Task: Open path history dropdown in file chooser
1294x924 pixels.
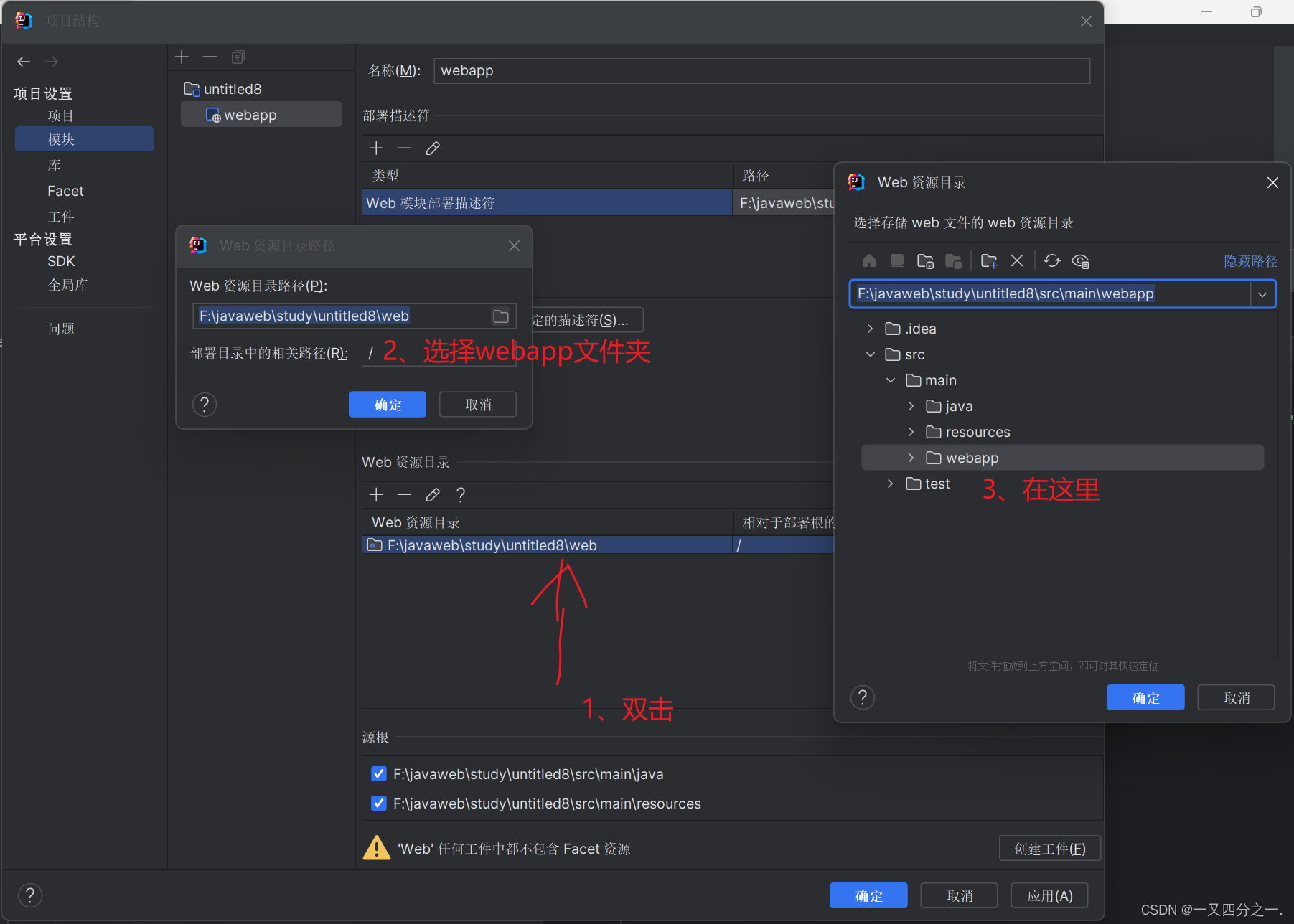Action: (x=1262, y=294)
